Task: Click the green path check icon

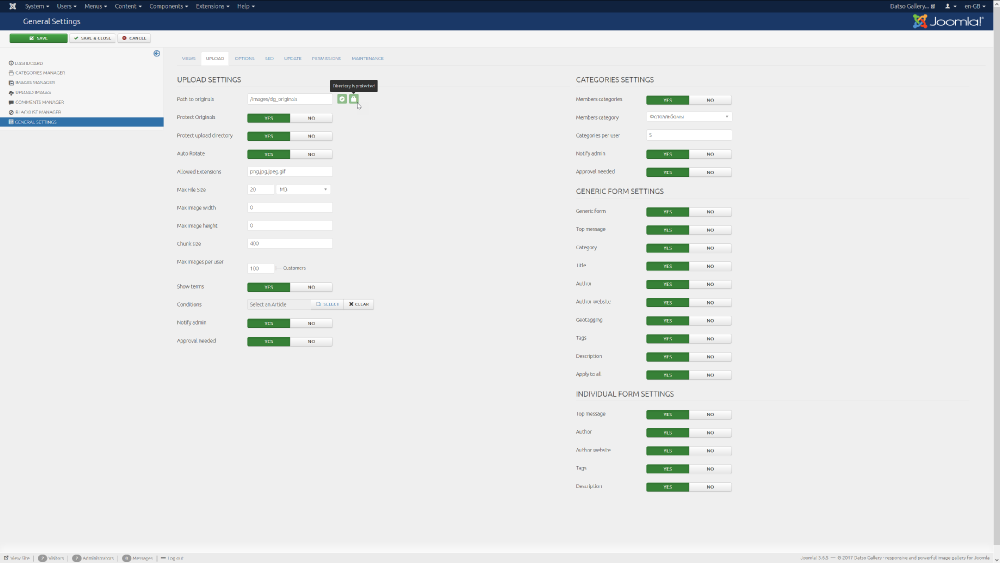Action: click(x=342, y=99)
